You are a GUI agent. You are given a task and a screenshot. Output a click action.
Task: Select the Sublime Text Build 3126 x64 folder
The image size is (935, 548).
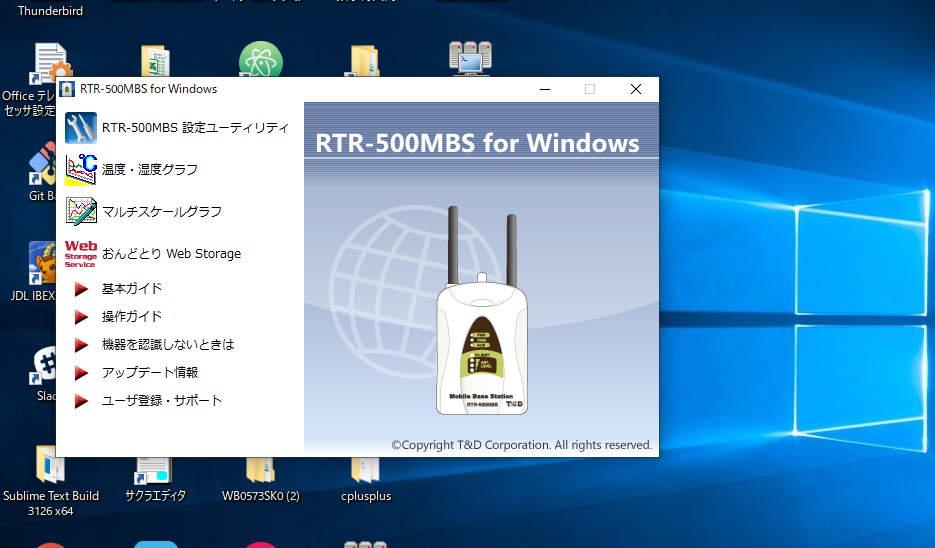pyautogui.click(x=51, y=482)
